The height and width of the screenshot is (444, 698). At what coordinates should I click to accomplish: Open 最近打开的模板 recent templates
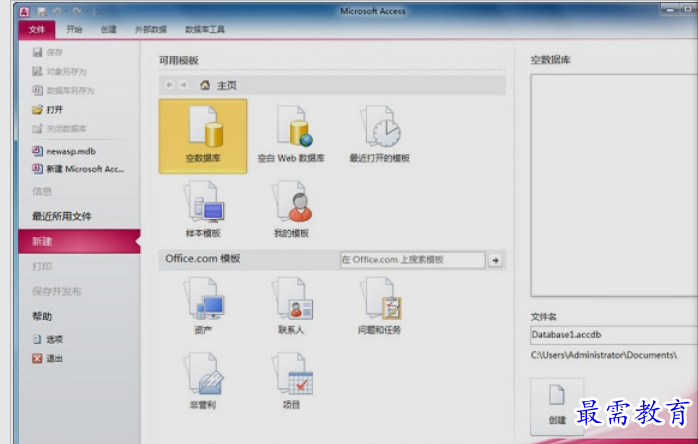[380, 134]
